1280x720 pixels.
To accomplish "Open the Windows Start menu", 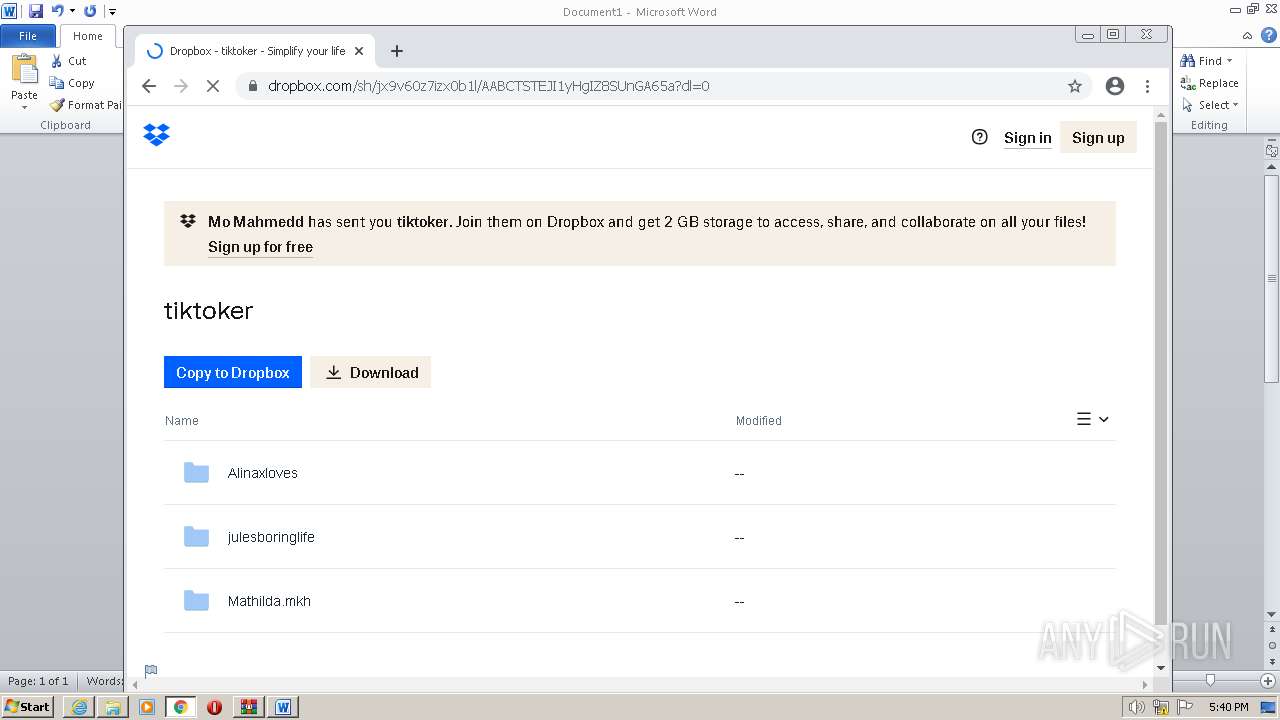I will coord(27,707).
